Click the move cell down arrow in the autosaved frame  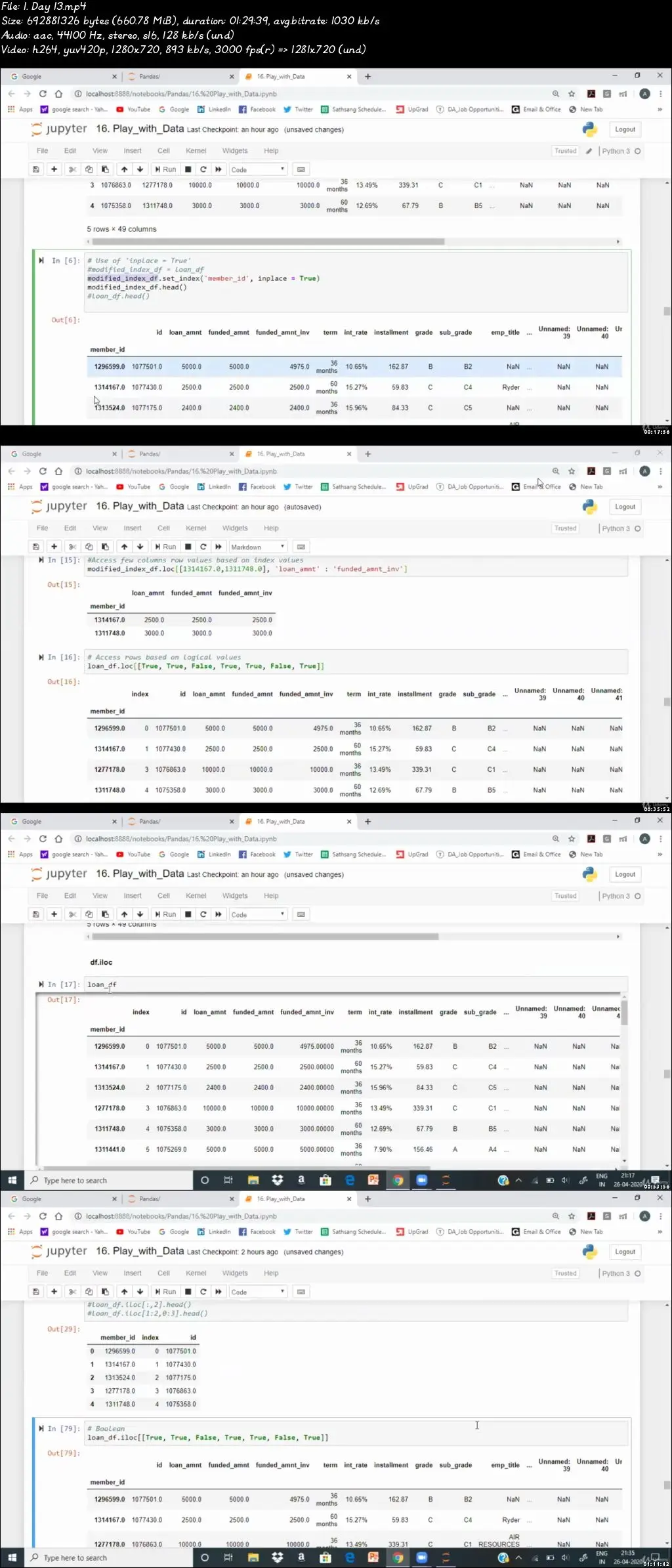point(140,547)
